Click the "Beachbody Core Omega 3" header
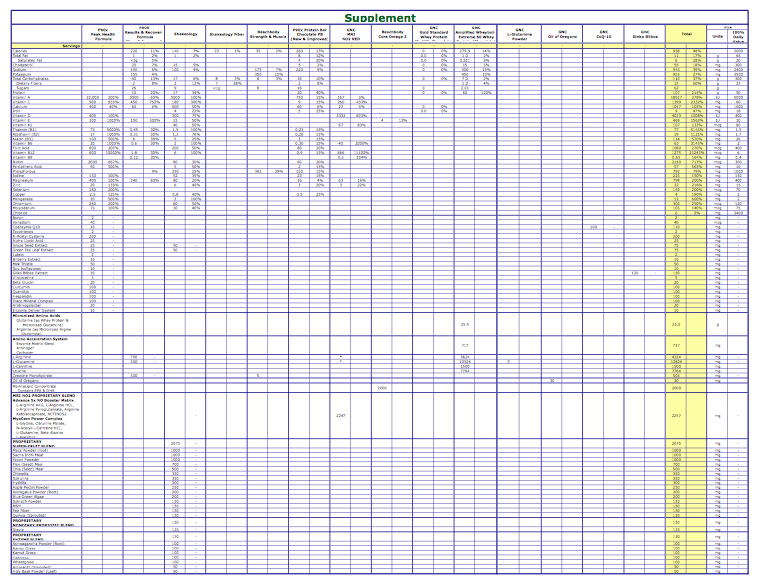This screenshot has height=588, width=758. 392,34
